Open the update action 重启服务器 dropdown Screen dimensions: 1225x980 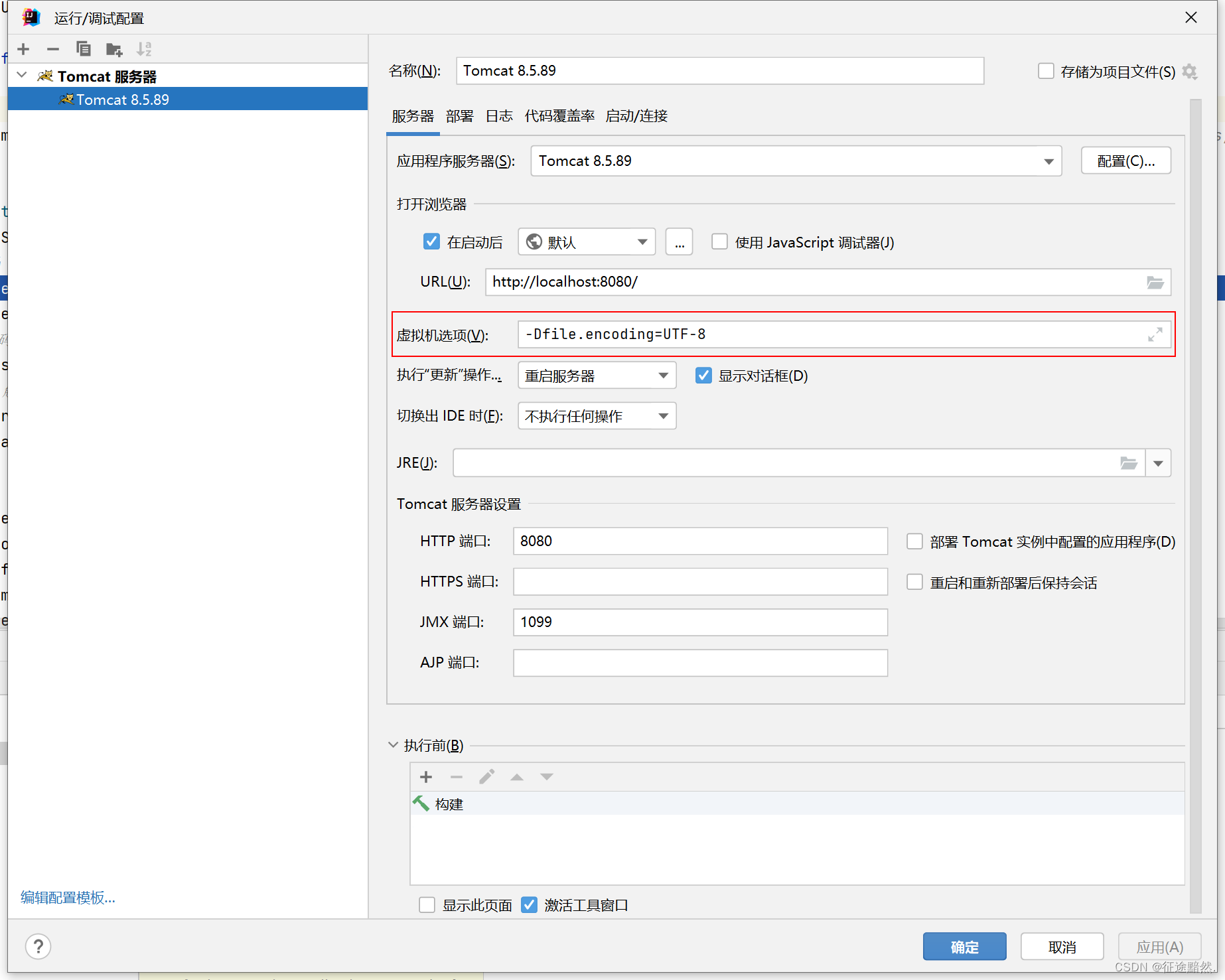pos(597,376)
